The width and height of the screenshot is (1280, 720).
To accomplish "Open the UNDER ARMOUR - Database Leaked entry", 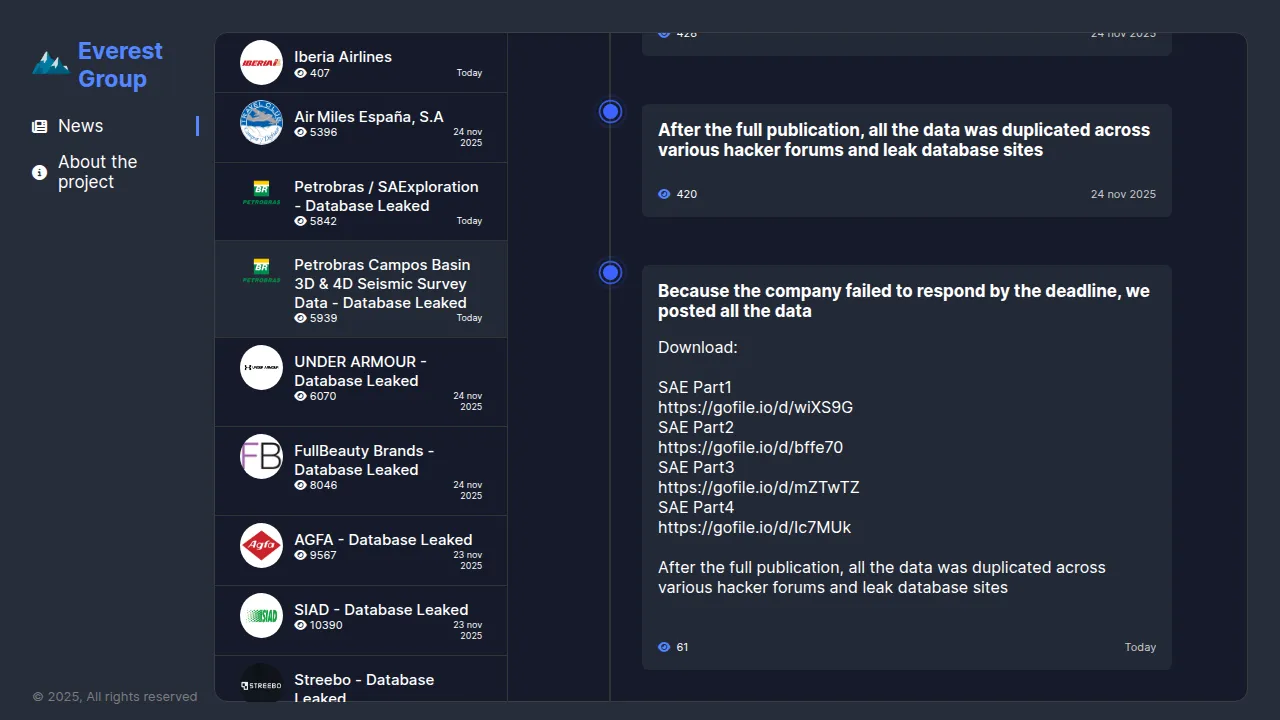I will [x=360, y=371].
